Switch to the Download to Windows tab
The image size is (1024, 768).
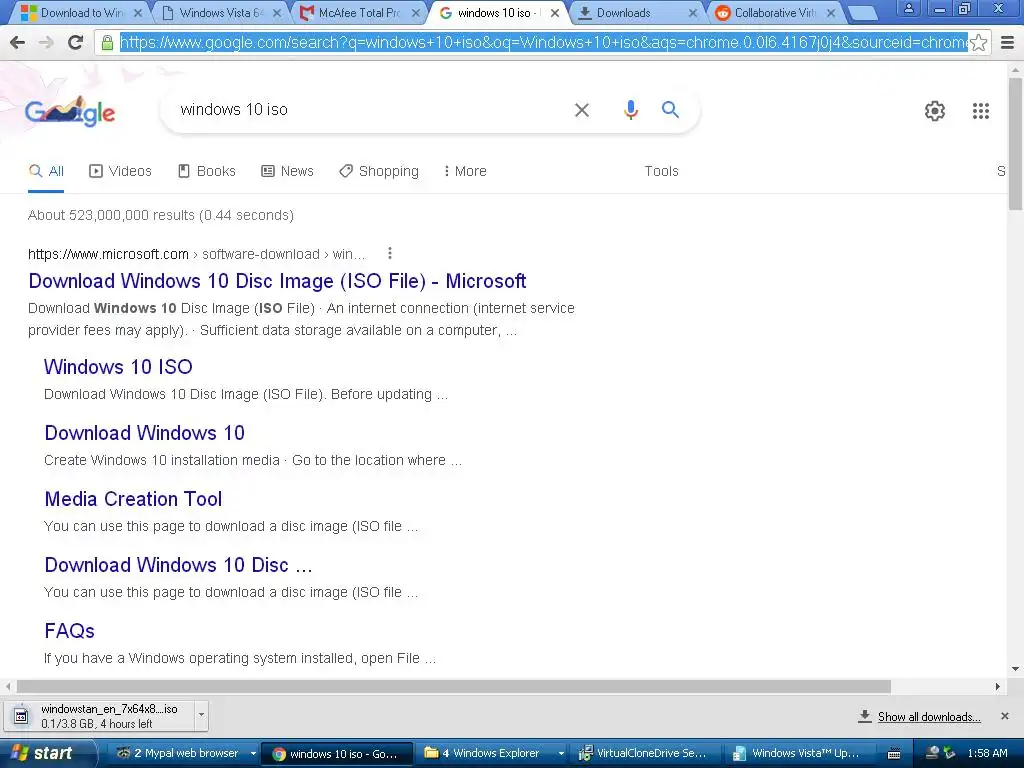[81, 12]
